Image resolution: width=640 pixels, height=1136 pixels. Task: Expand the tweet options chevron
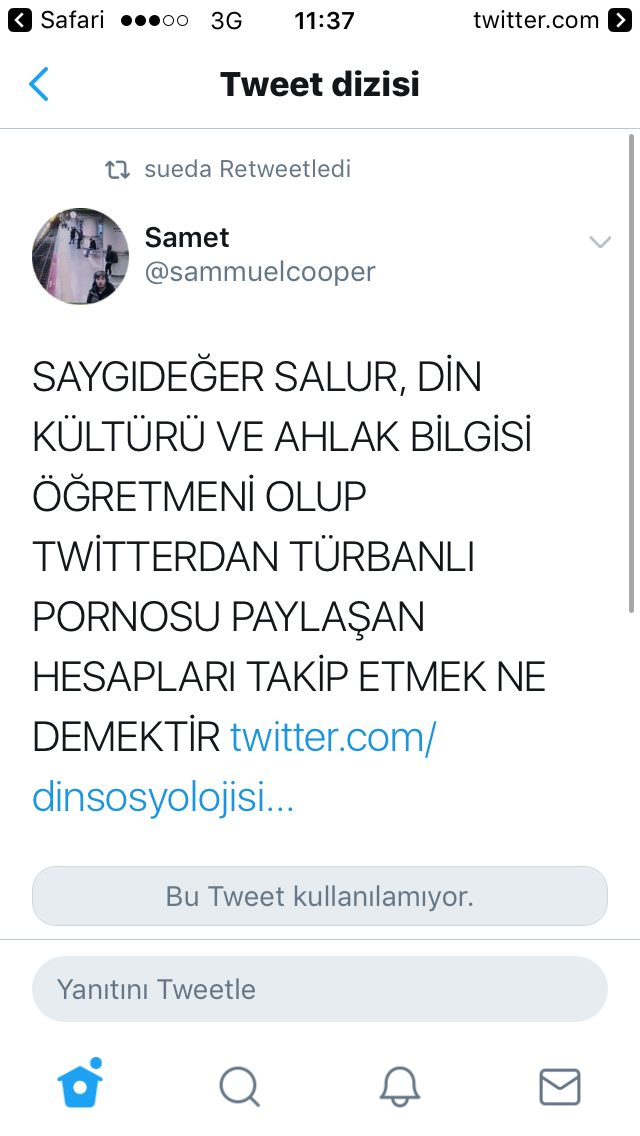[600, 242]
